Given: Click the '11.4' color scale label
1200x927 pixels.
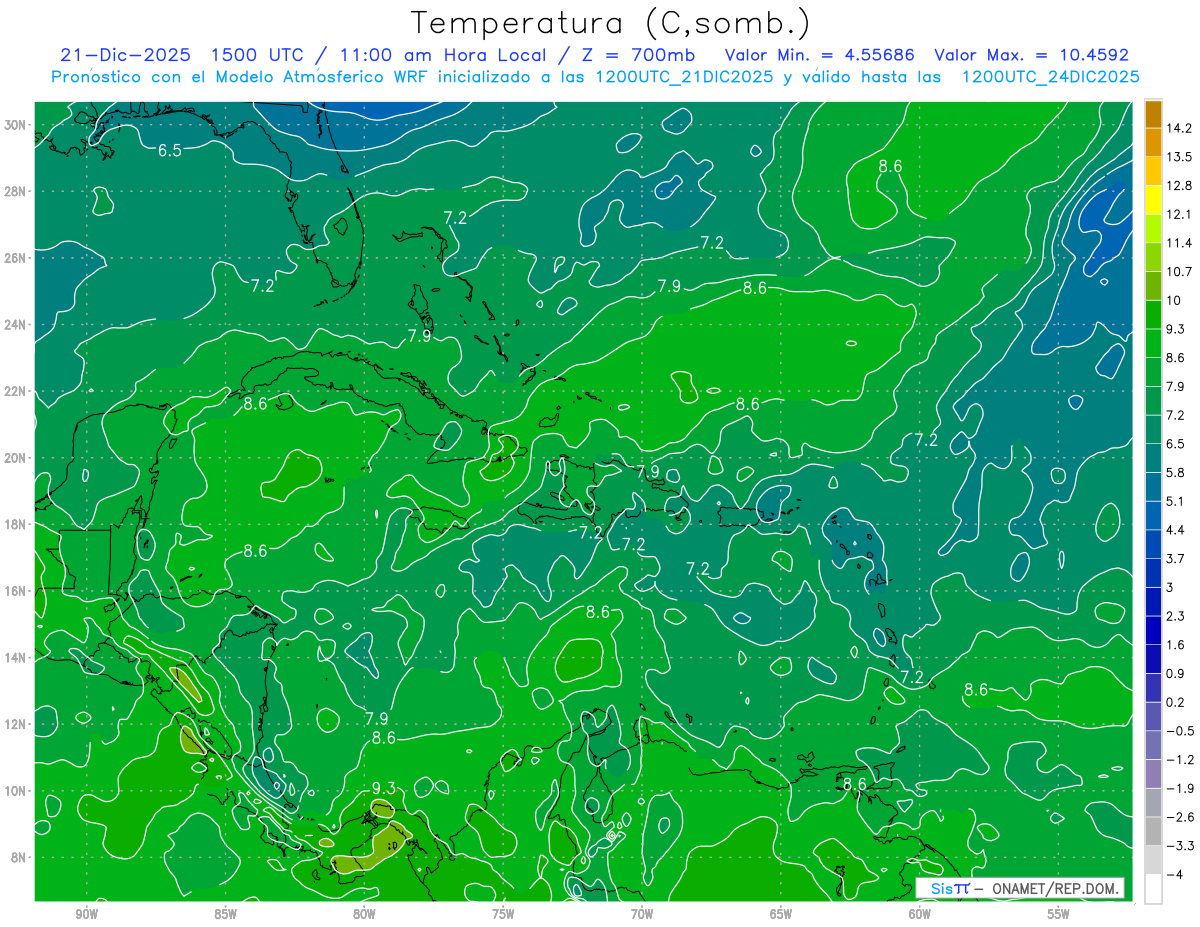Looking at the screenshot, I should (1179, 243).
